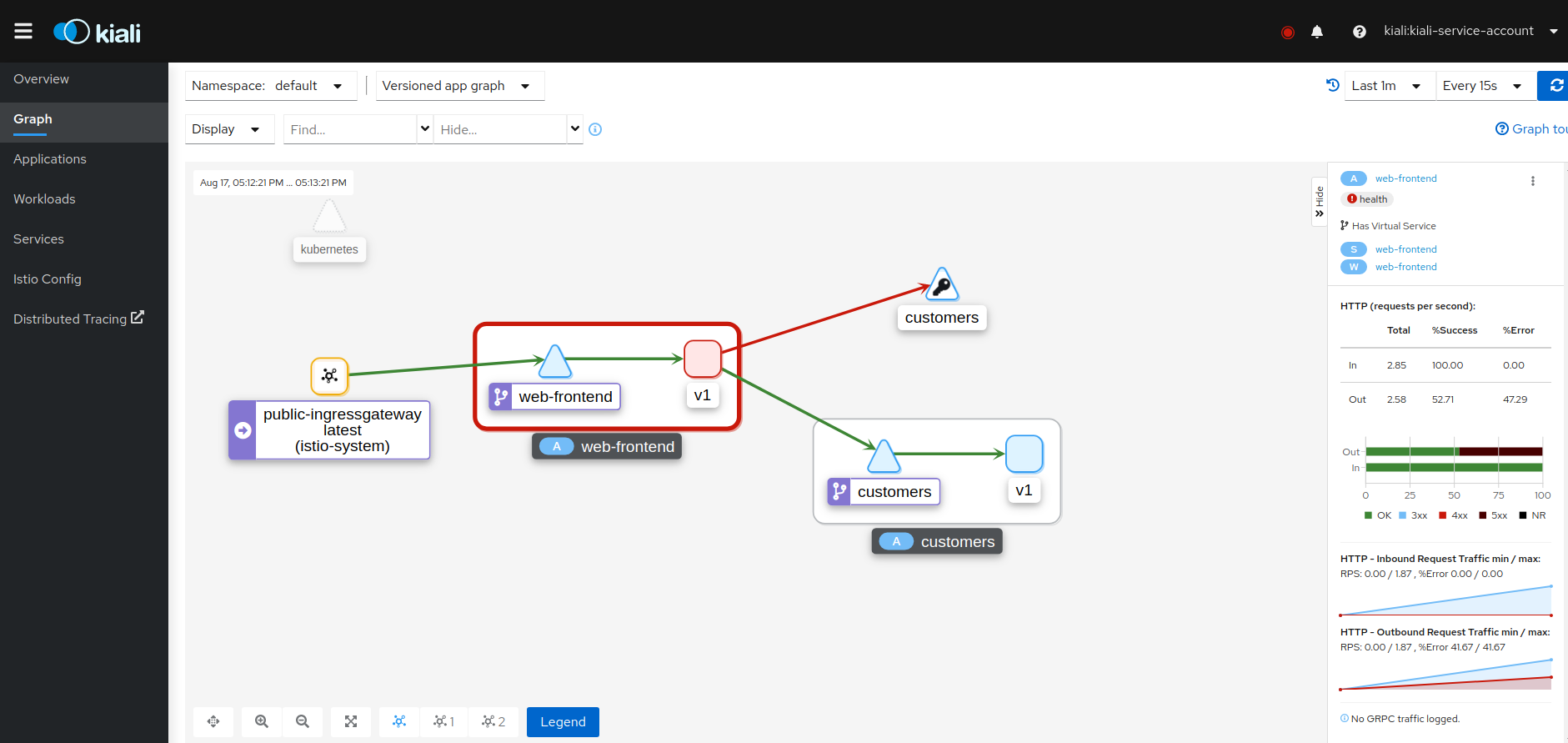Go to Workloads in the sidebar
1568x743 pixels.
44,199
